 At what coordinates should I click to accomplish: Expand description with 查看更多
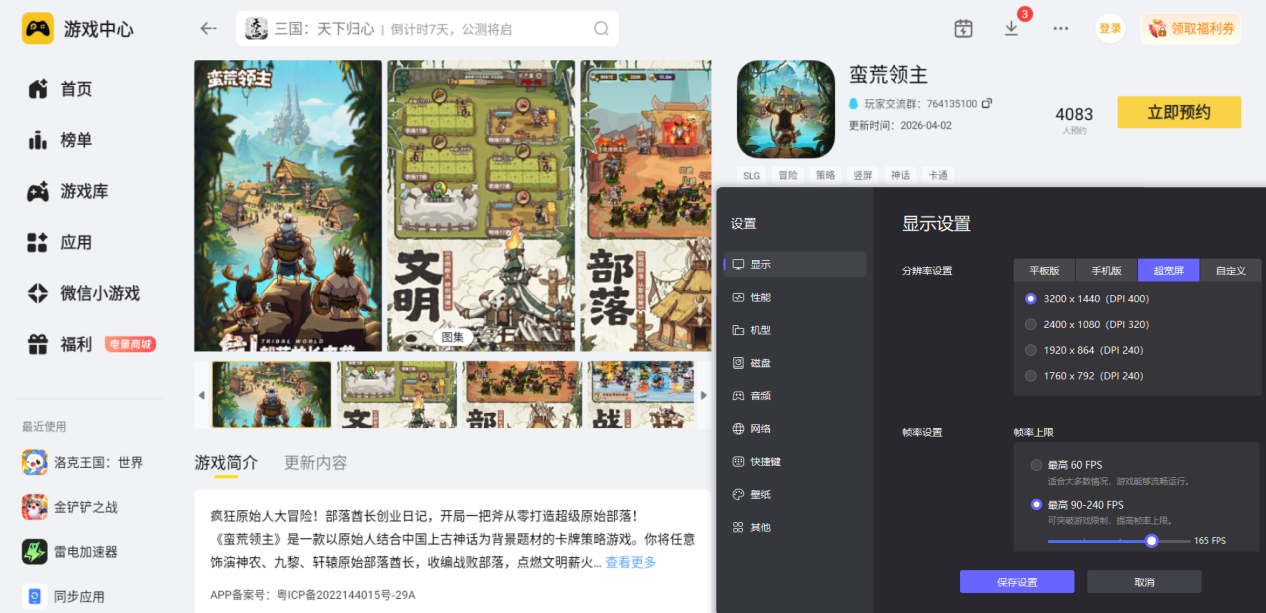click(x=631, y=562)
